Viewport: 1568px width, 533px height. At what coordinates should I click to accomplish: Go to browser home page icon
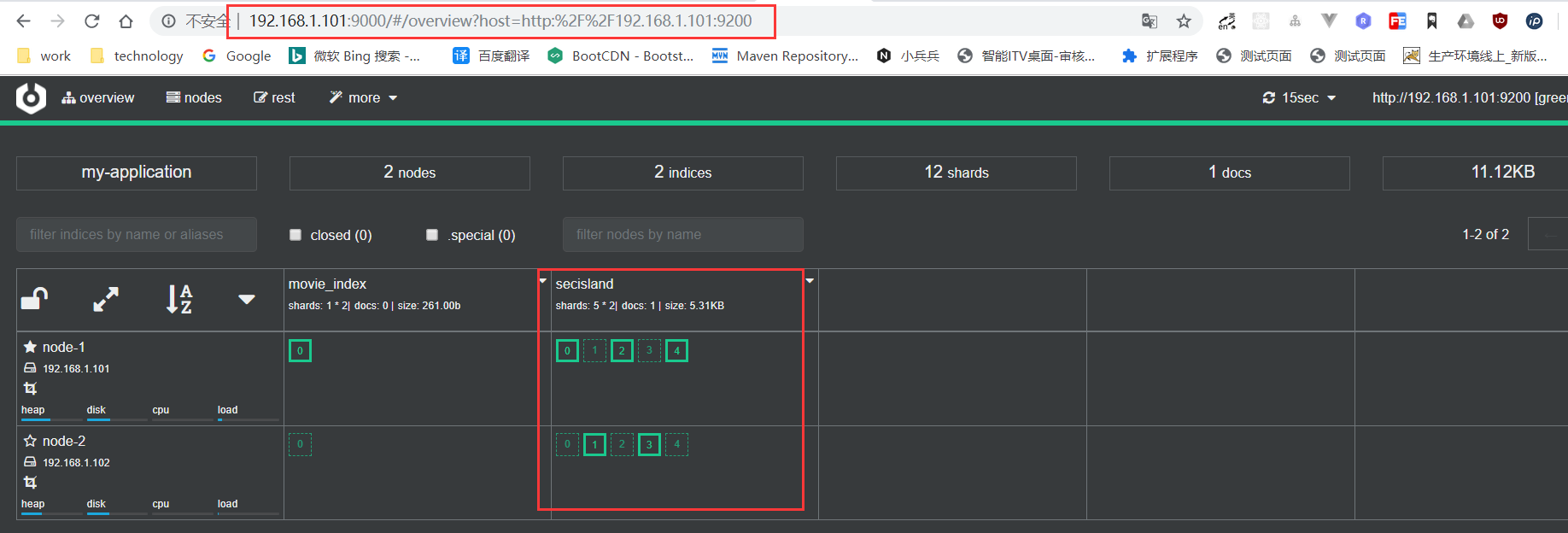click(126, 21)
